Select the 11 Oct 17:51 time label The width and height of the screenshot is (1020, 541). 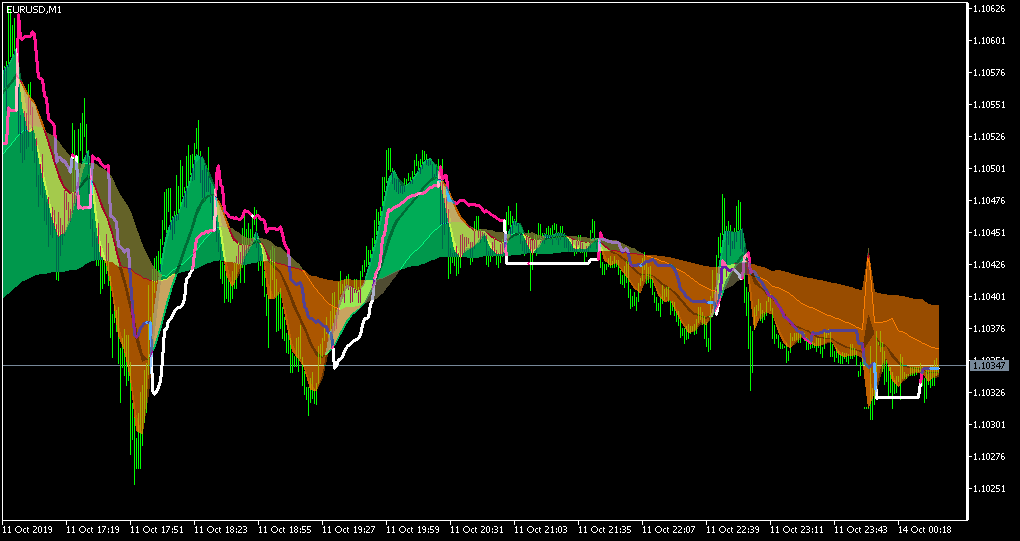click(156, 529)
